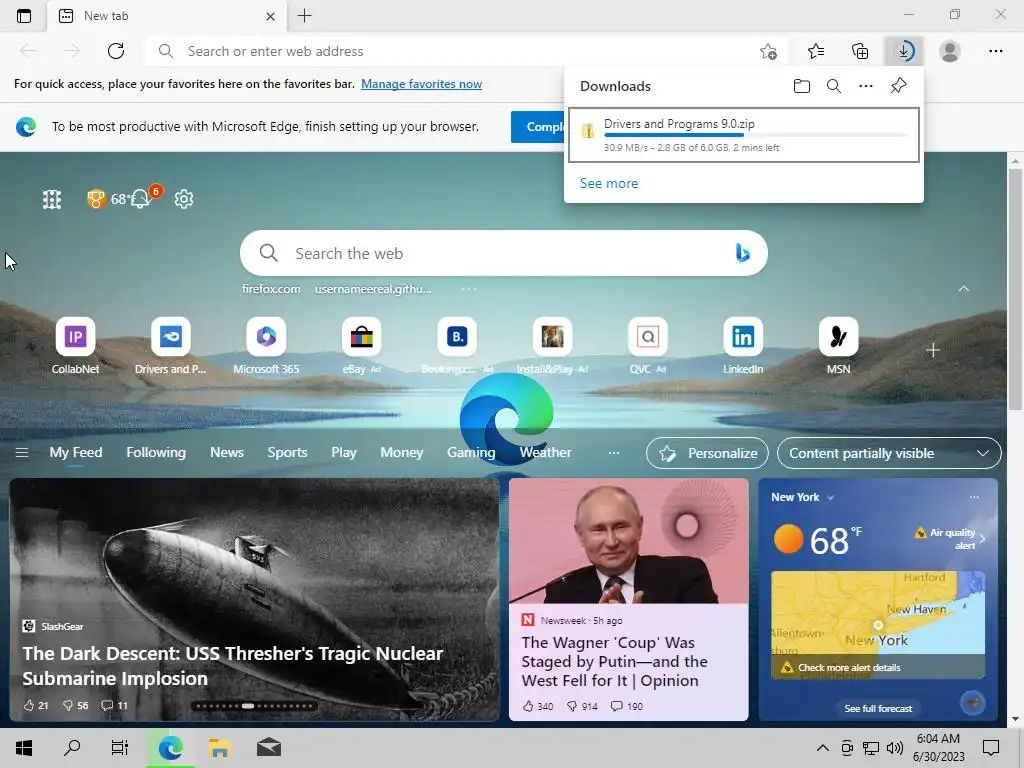Open page settings gear icon
This screenshot has height=768, width=1024.
184,199
